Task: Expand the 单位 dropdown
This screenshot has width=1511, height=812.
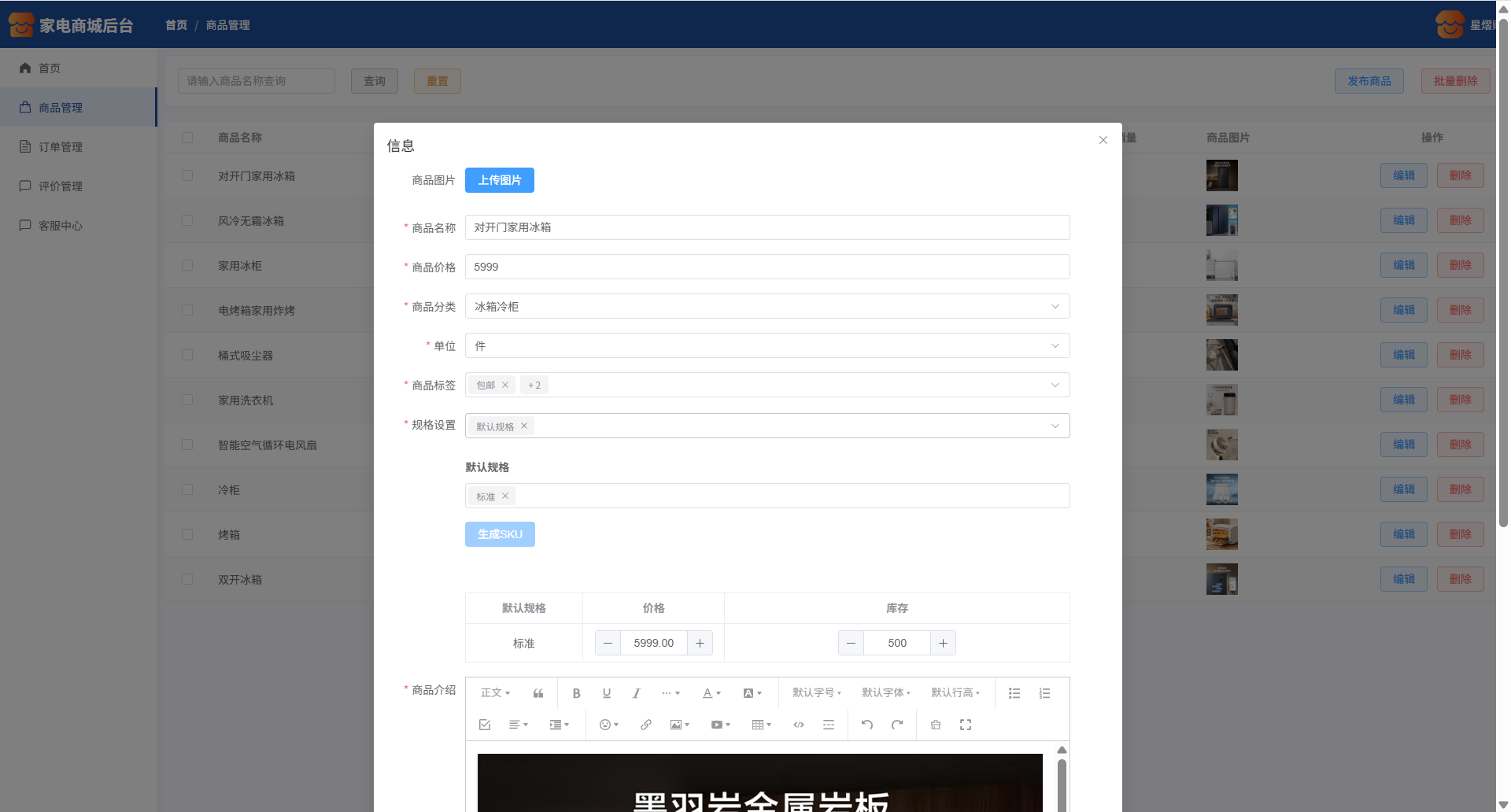Action: 767,345
